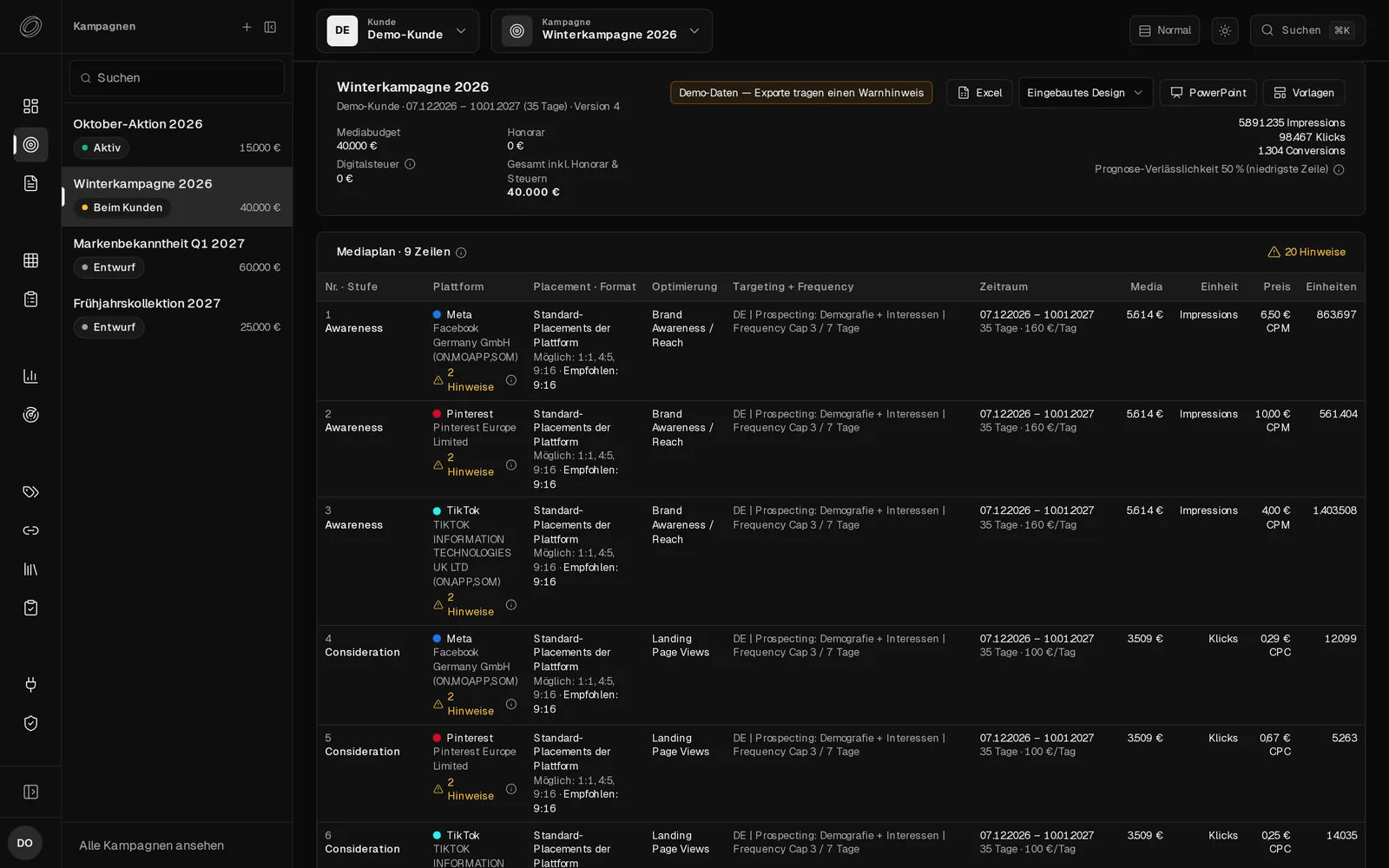The height and width of the screenshot is (868, 1389).
Task: Toggle sidebar expand icon at bottom left
Action: point(30,792)
